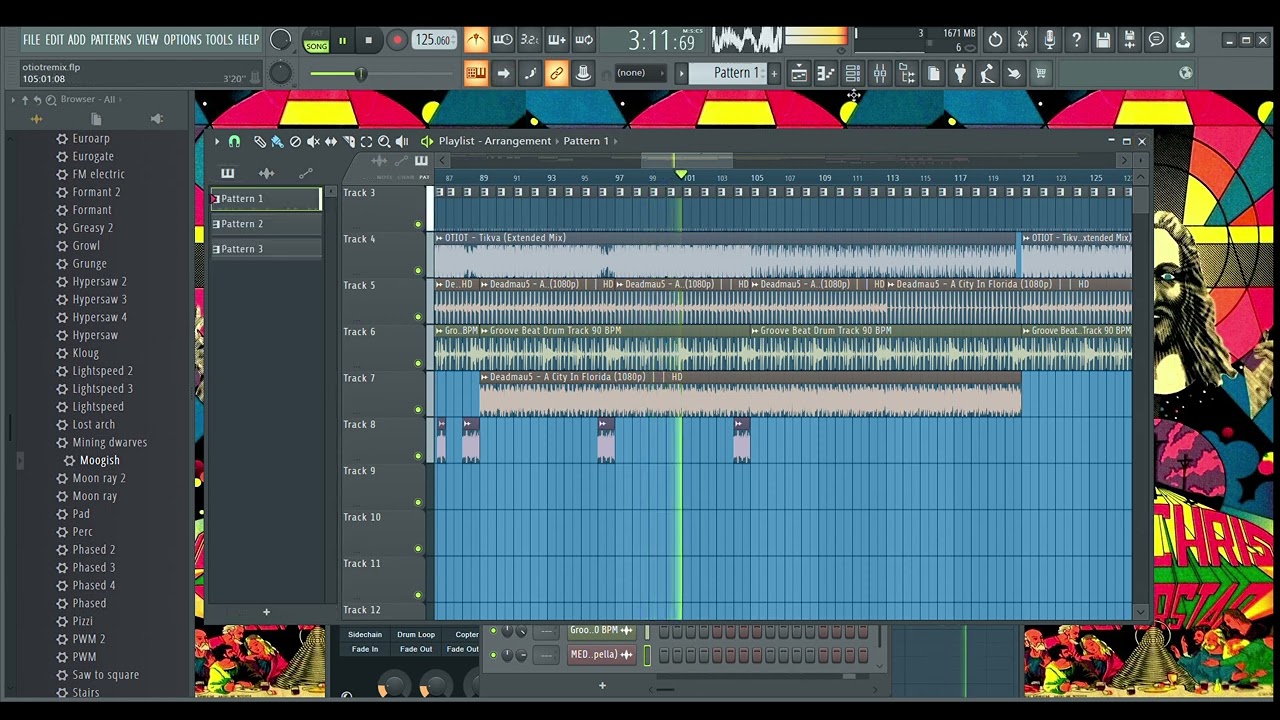This screenshot has width=1280, height=720.
Task: Select the Slip tool in the playlist toolbar
Action: click(331, 142)
